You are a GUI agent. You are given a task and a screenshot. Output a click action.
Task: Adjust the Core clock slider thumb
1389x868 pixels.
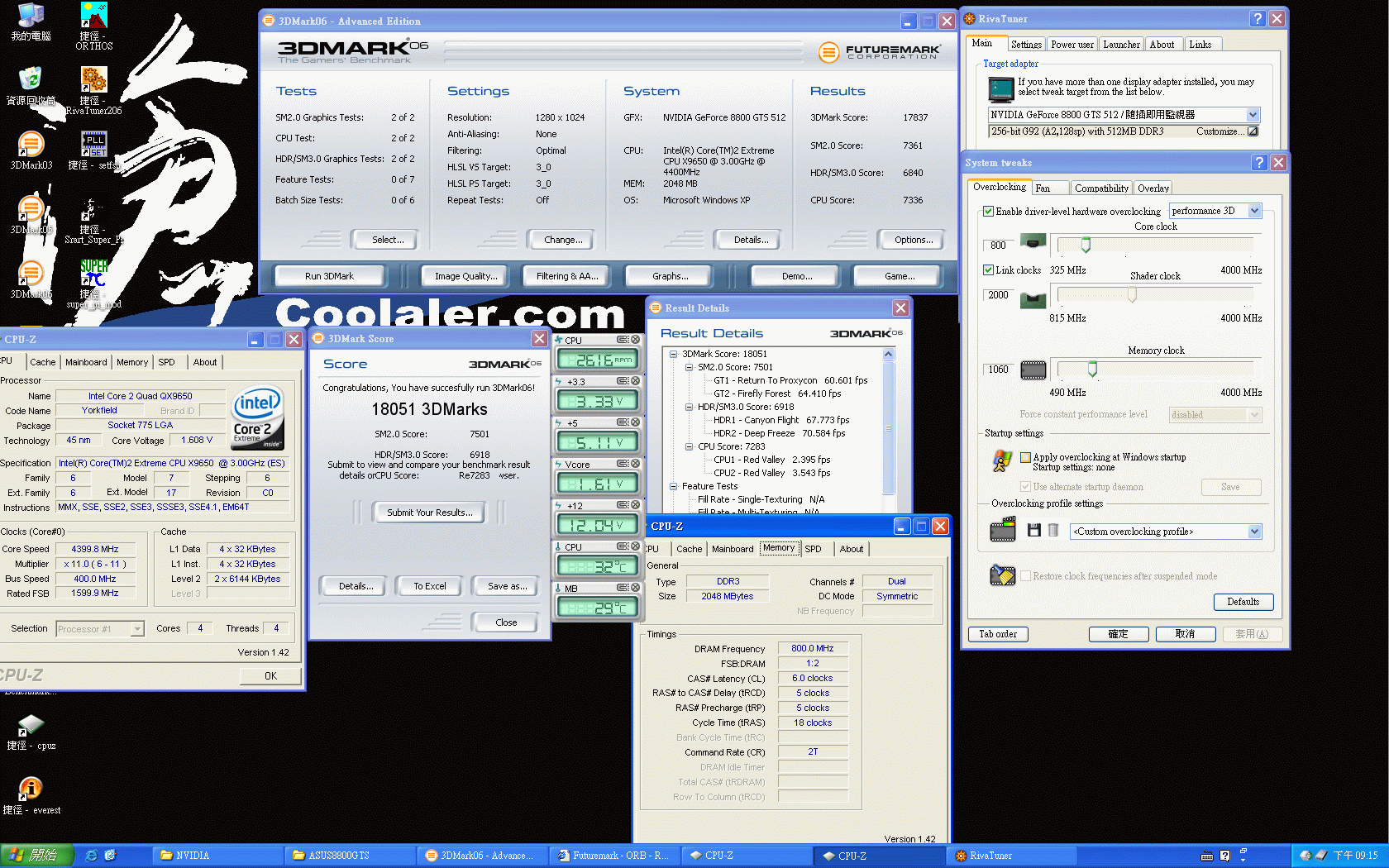pyautogui.click(x=1086, y=246)
